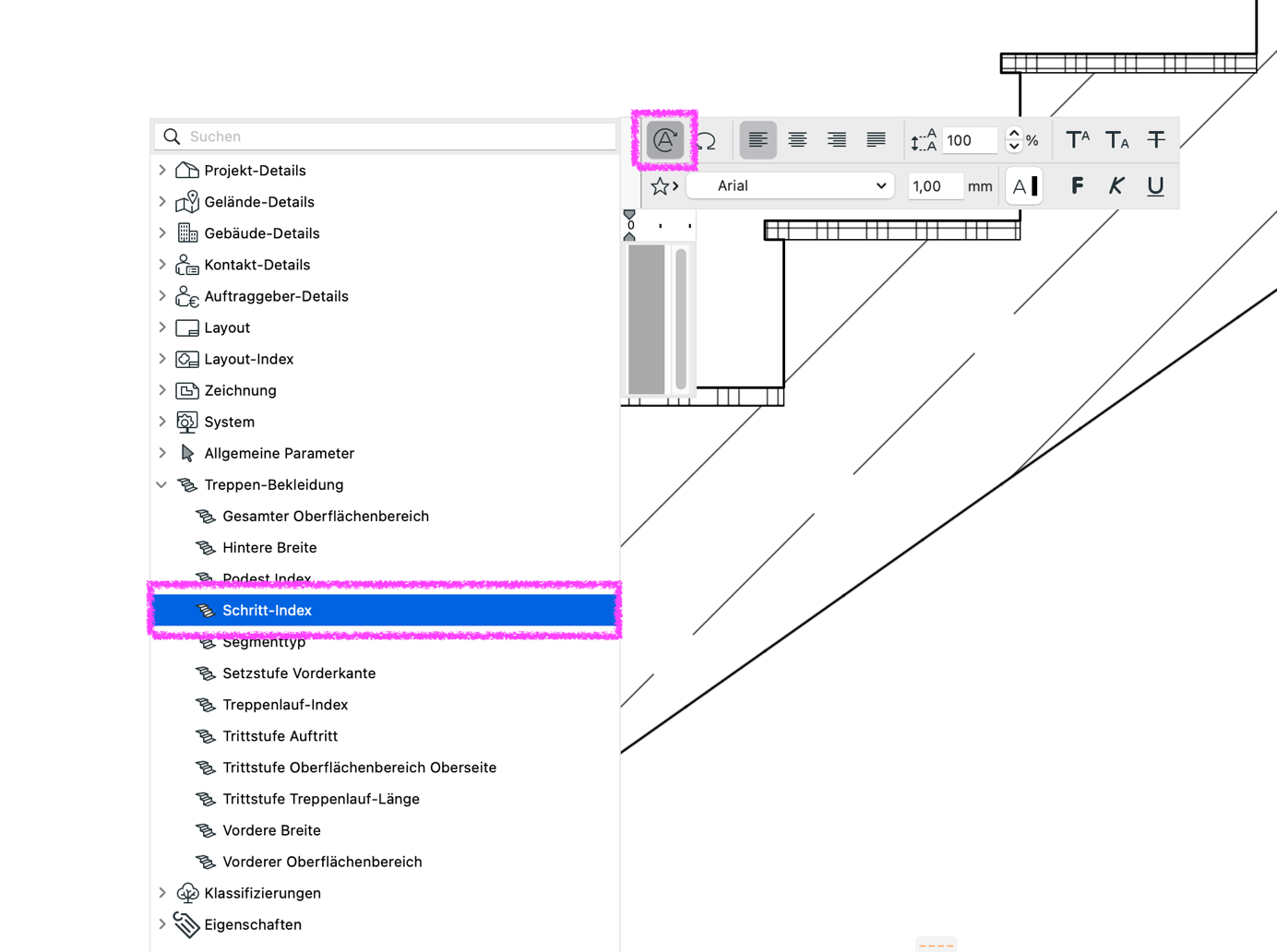
Task: Click the text size field showing 1,00
Action: (x=936, y=186)
